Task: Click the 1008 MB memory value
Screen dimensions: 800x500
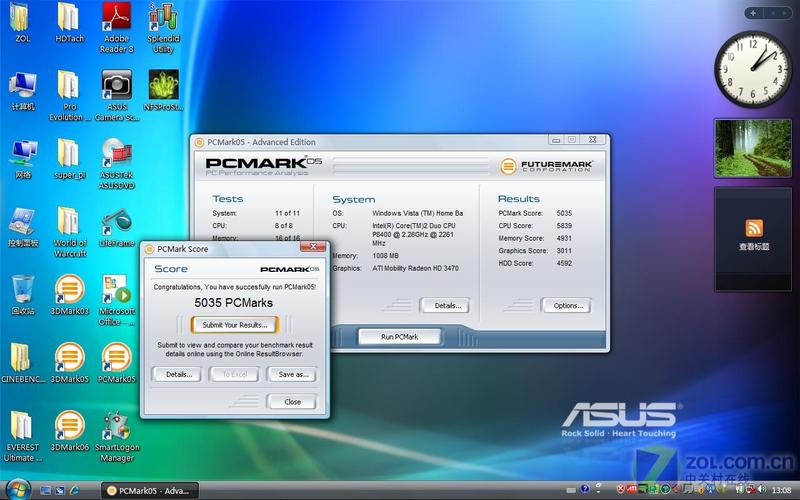Action: point(385,256)
